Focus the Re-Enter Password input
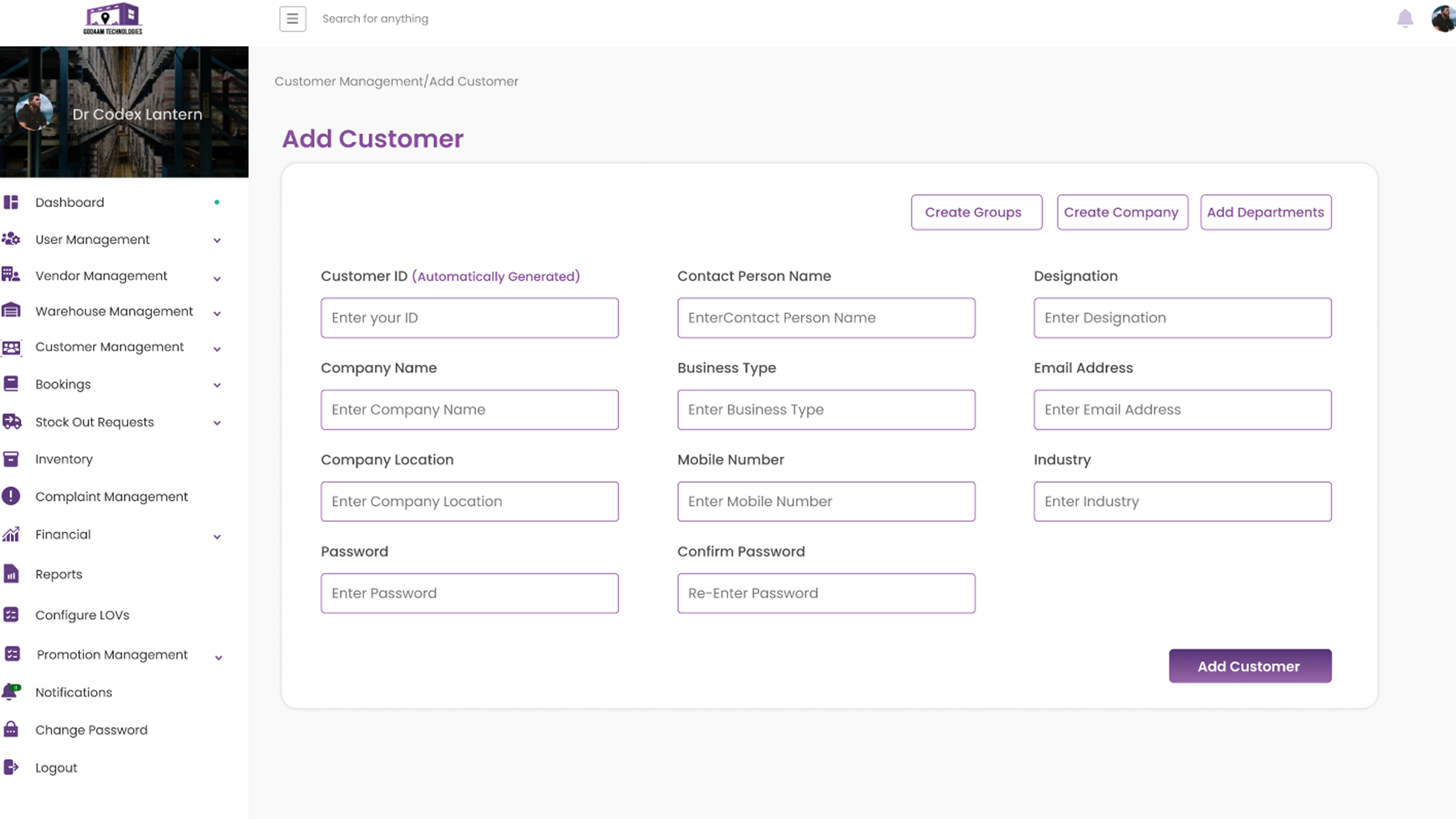The height and width of the screenshot is (819, 1456). pyautogui.click(x=826, y=593)
